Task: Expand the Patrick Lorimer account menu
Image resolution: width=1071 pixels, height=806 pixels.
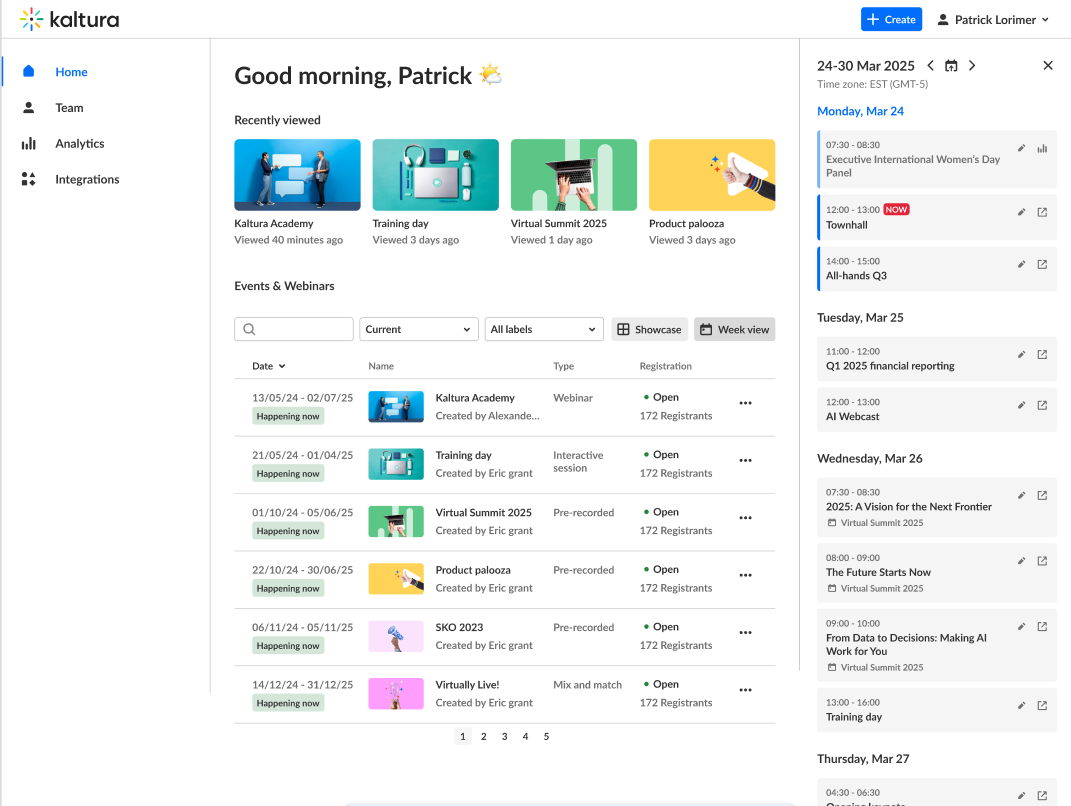Action: click(993, 20)
